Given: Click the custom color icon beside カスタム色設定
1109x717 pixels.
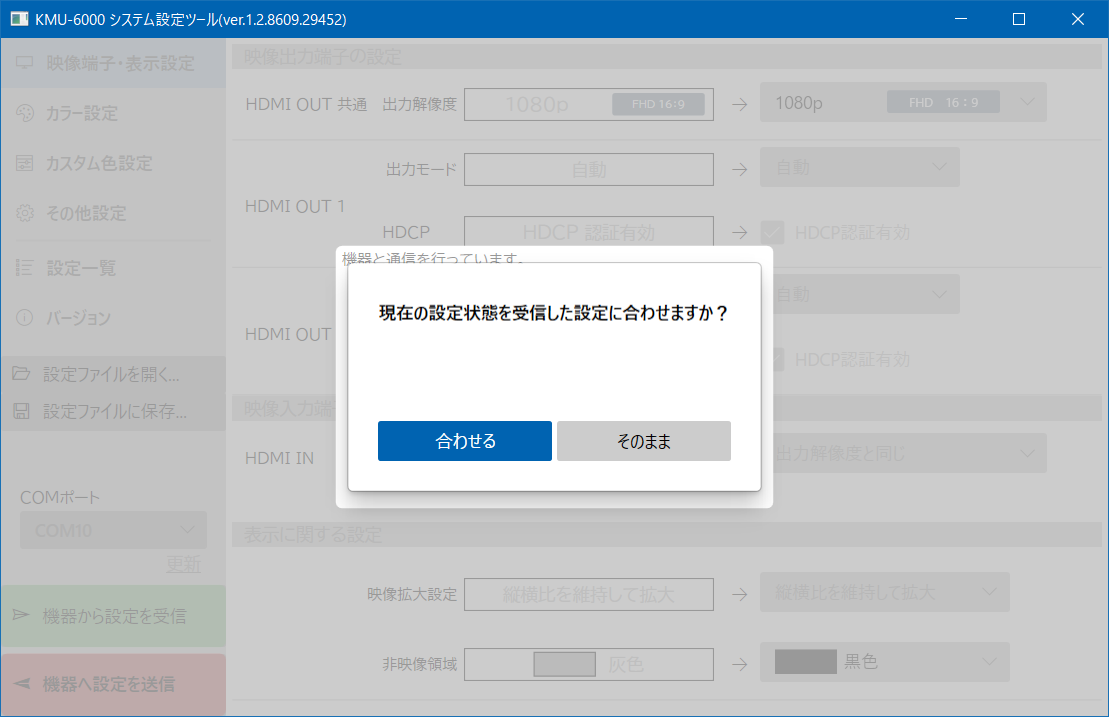Looking at the screenshot, I should [25, 163].
